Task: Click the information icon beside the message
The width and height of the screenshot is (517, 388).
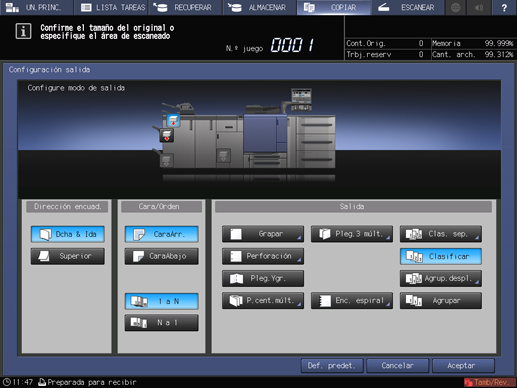Action: pyautogui.click(x=23, y=31)
